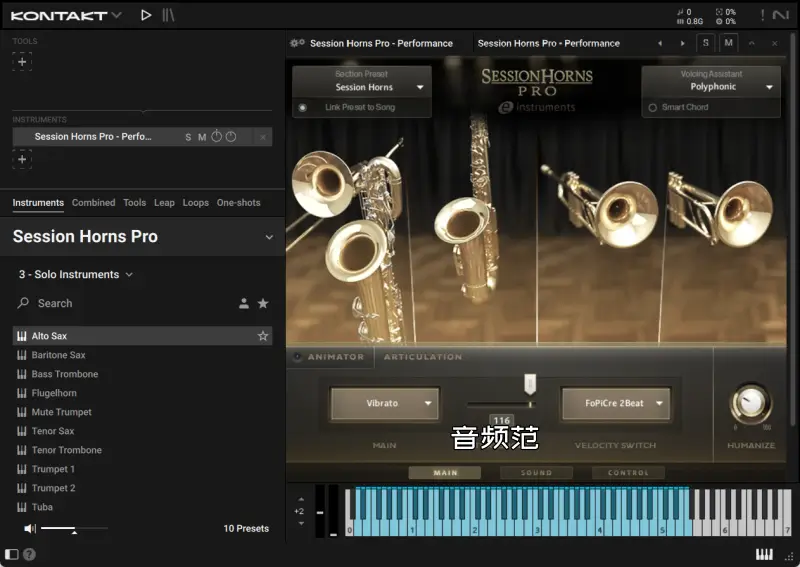Toggle the sidebar panel icon at bottom left
The image size is (800, 567).
[11, 554]
